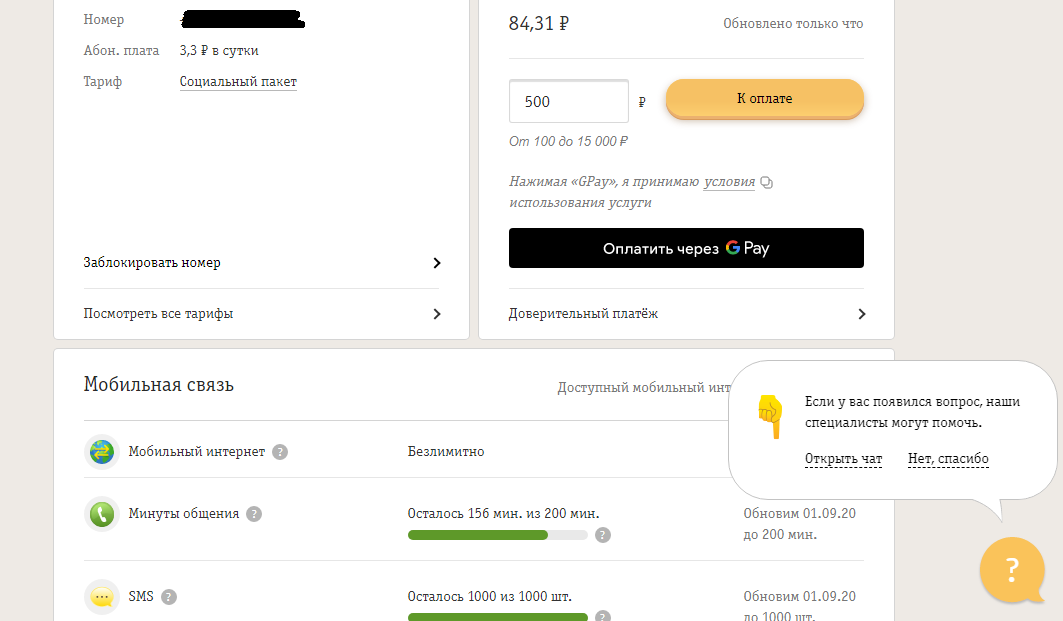Image resolution: width=1063 pixels, height=621 pixels.
Task: Open help tooltip beside Минуты общения
Action: pos(254,514)
